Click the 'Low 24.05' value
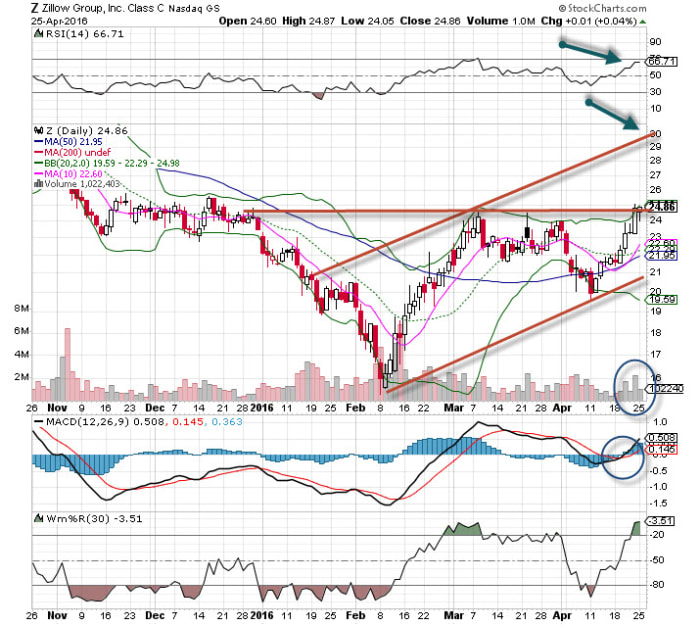Viewport: 700px width, 626px height. pyautogui.click(x=367, y=21)
